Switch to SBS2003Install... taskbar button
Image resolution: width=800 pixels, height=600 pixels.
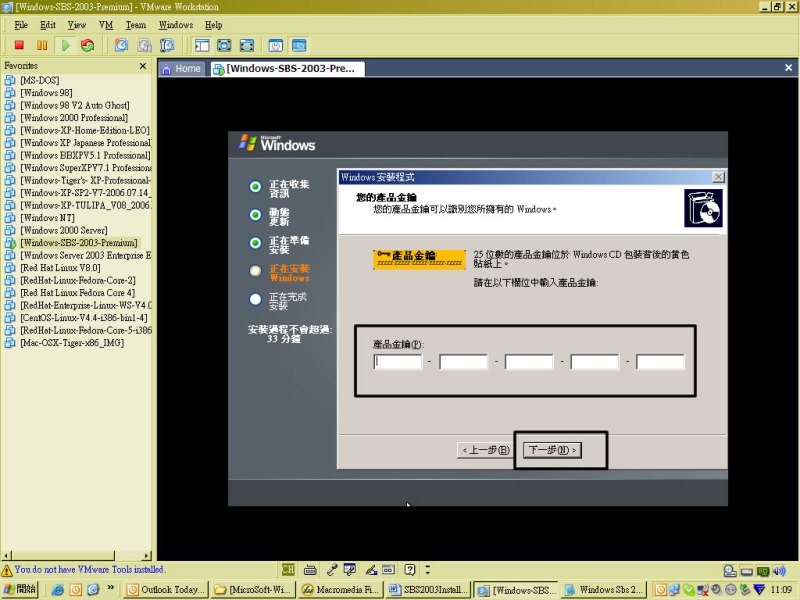click(x=428, y=590)
